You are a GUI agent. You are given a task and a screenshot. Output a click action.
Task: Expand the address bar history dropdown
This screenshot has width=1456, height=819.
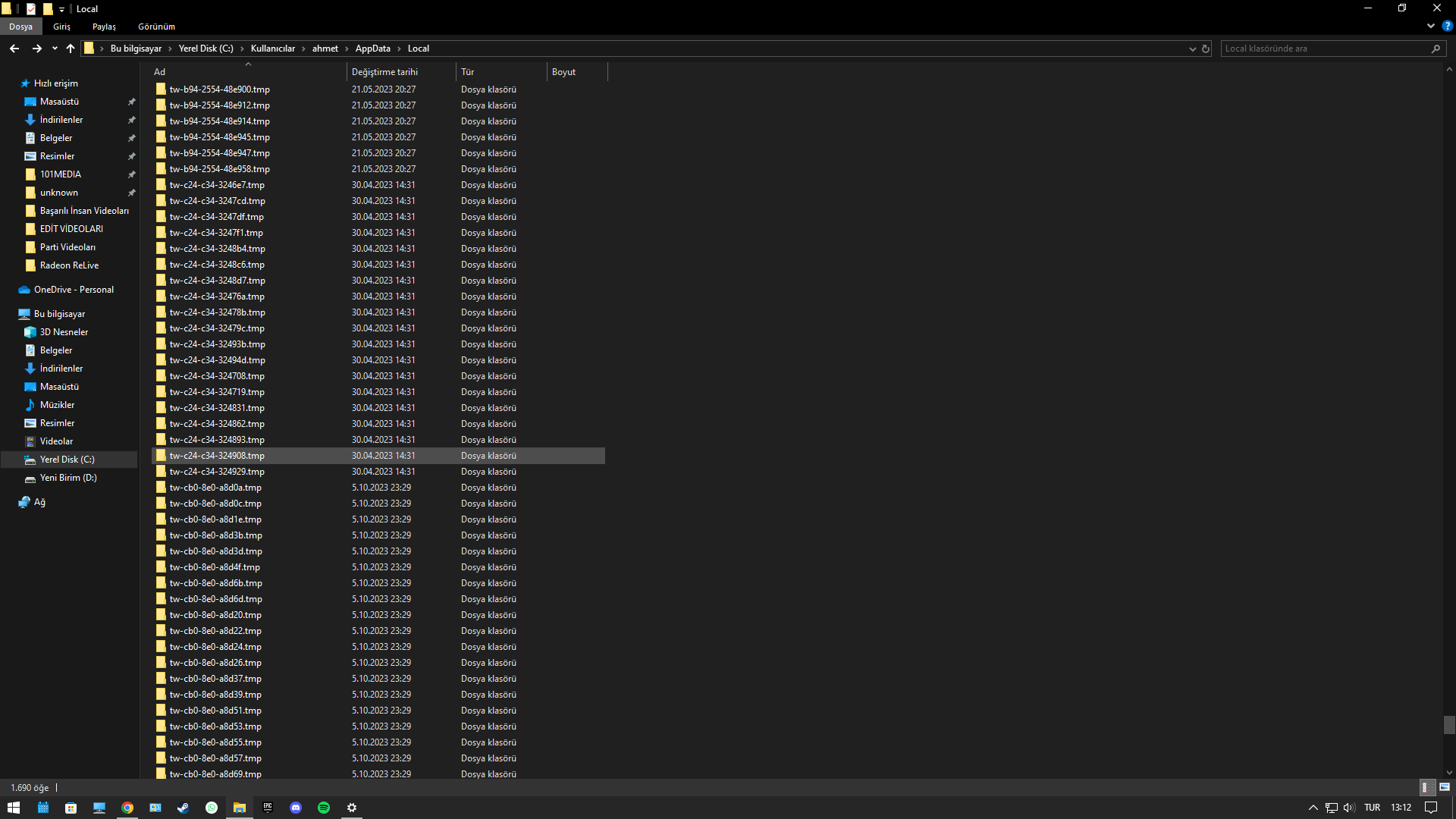coord(1192,49)
